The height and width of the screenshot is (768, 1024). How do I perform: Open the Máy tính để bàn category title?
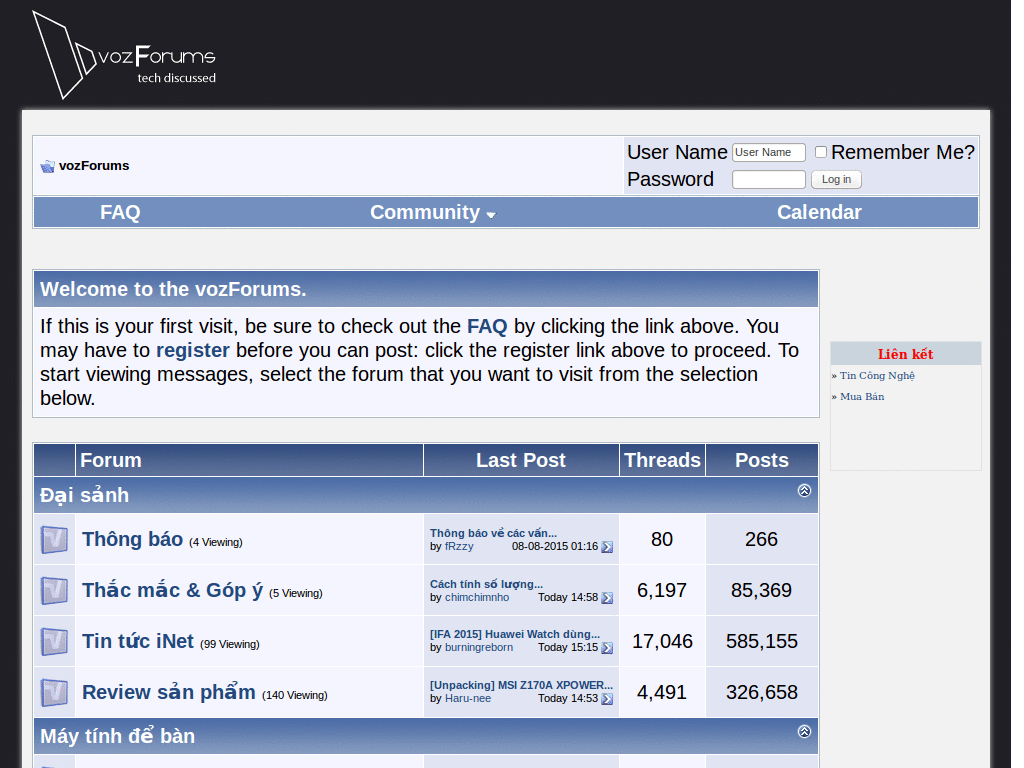tap(118, 736)
